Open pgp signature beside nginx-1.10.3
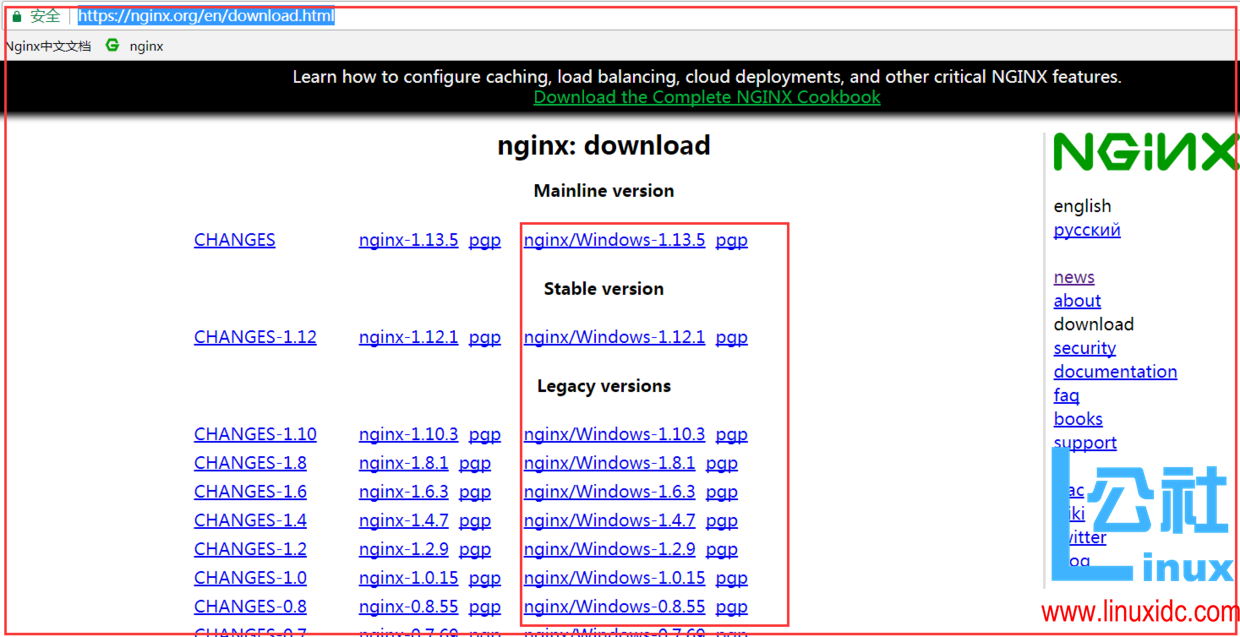The width and height of the screenshot is (1240, 637). [x=485, y=434]
